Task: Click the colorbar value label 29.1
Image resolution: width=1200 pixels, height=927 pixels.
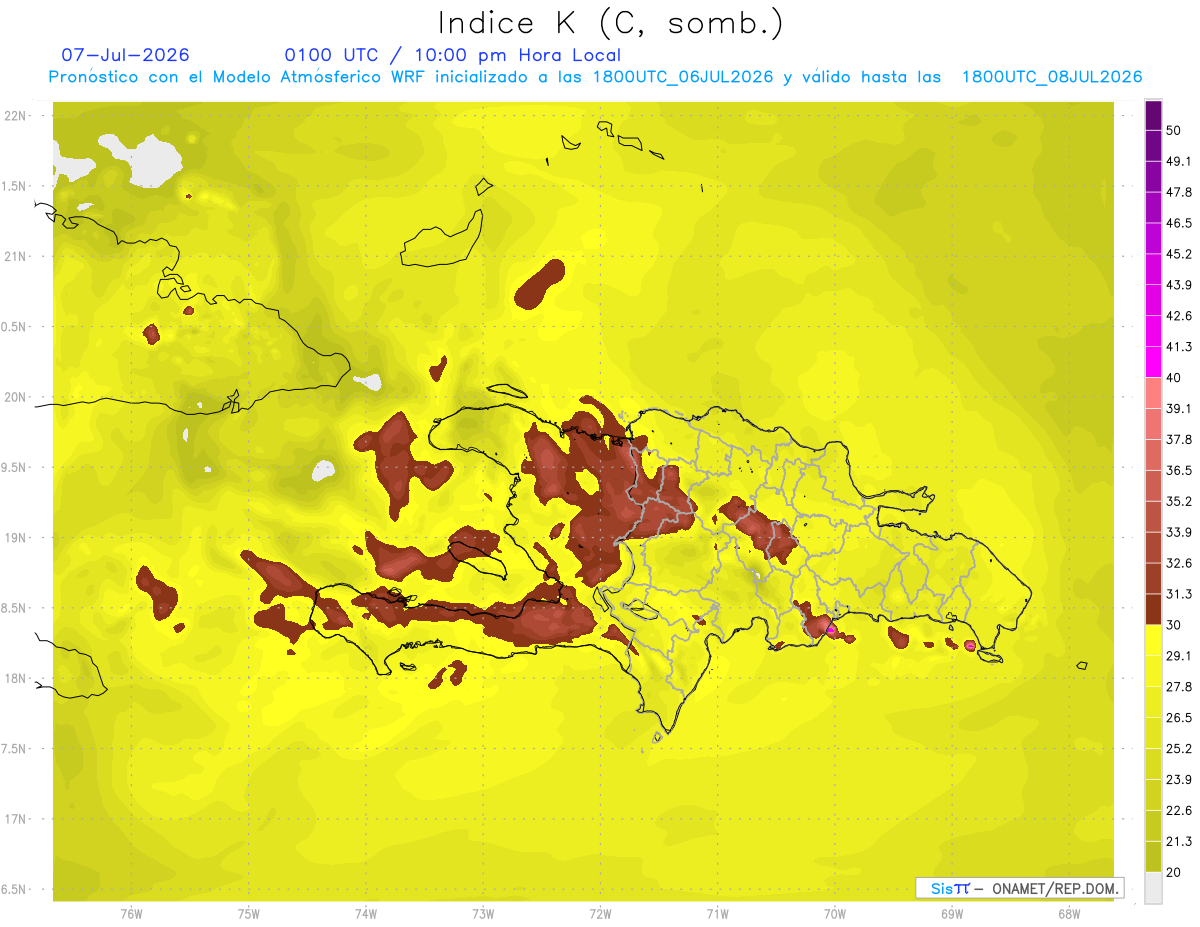Action: (1180, 655)
